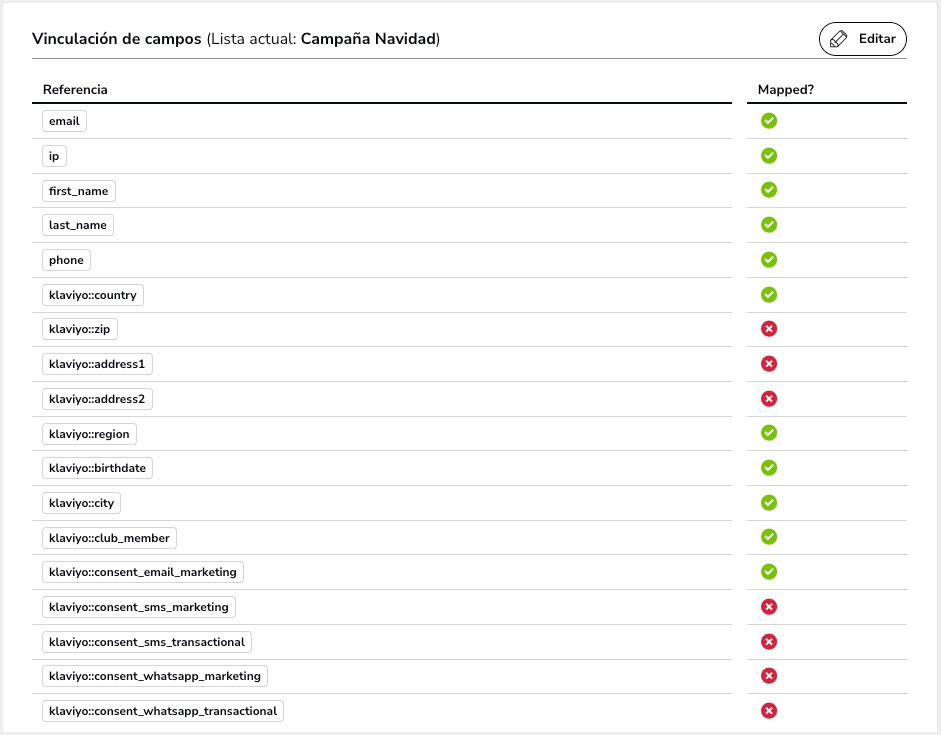The height and width of the screenshot is (735, 941).
Task: Click the green check for klaviyo::consent_email_marketing
Action: [769, 572]
